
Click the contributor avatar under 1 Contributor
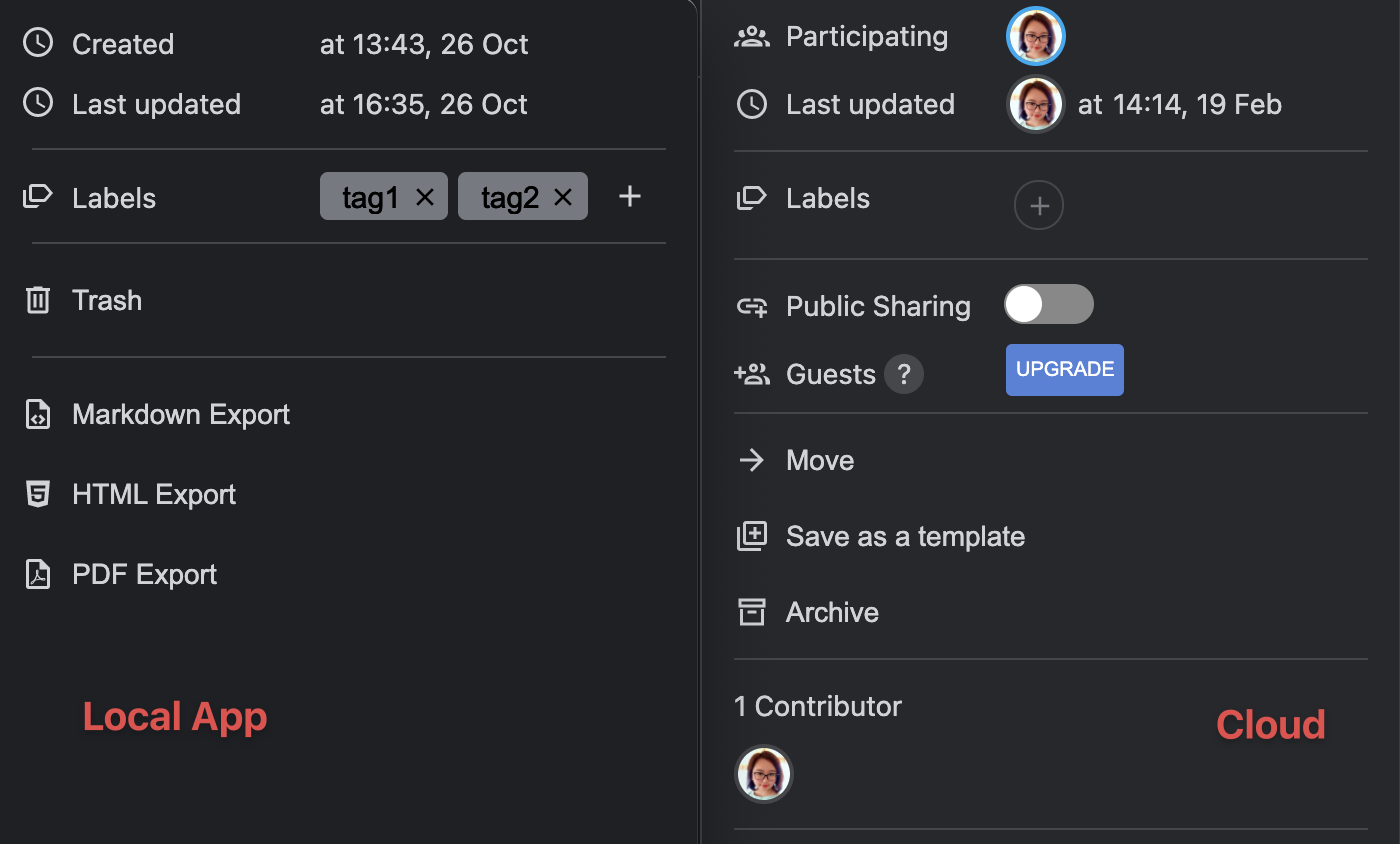[x=764, y=774]
